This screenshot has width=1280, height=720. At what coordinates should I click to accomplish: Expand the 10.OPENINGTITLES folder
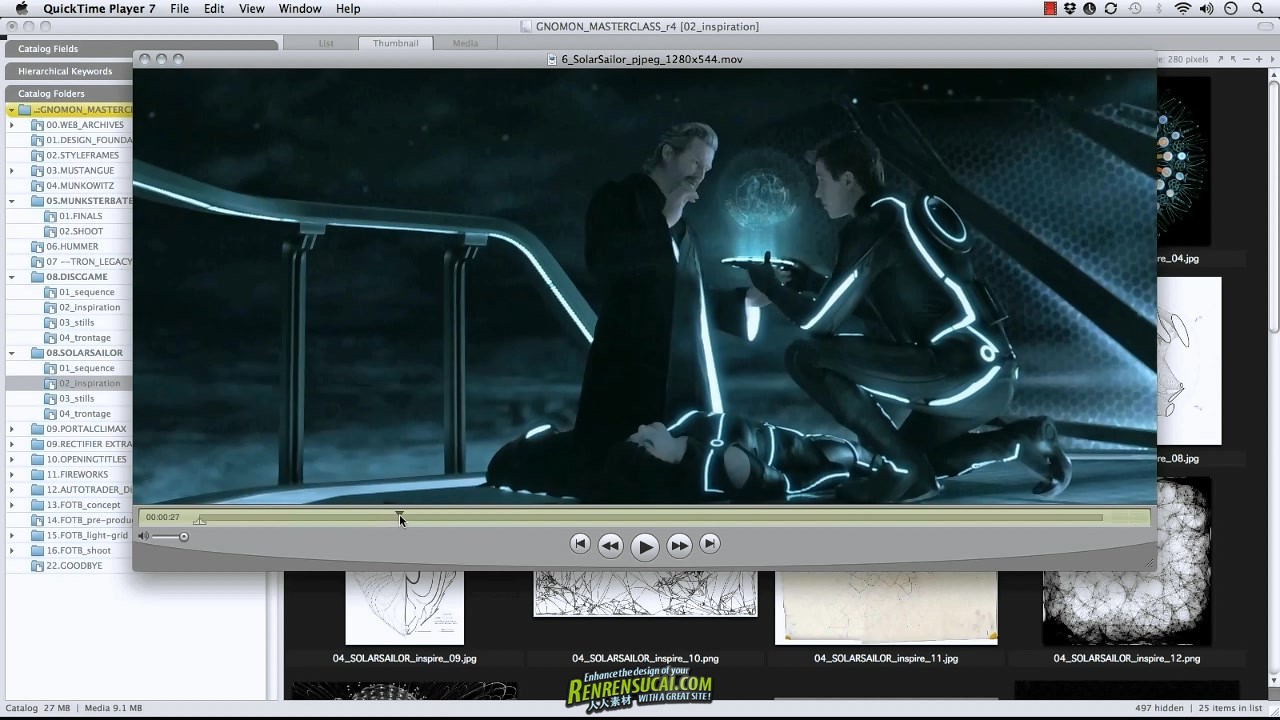11,459
